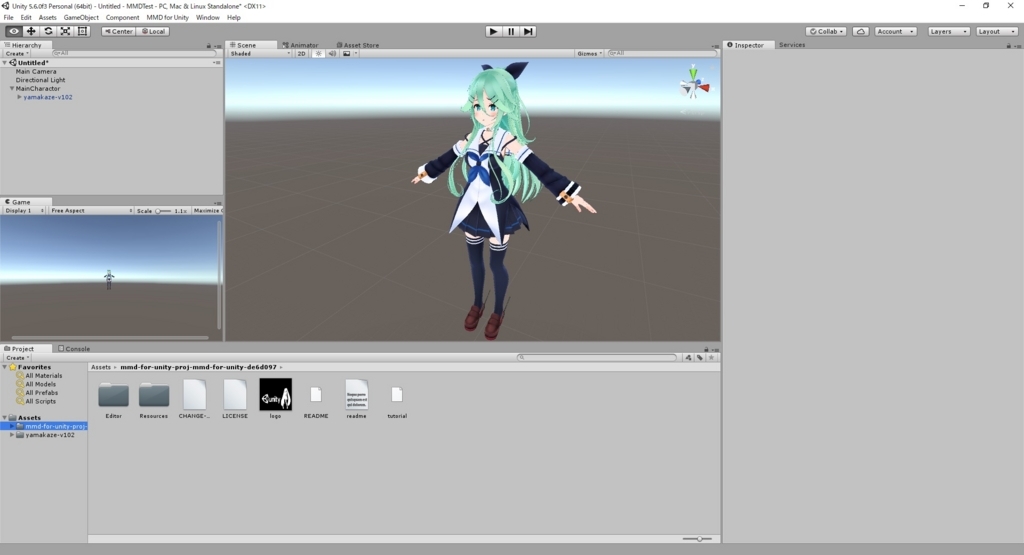This screenshot has height=555, width=1024.
Task: Open the Layout dropdown
Action: coord(997,31)
